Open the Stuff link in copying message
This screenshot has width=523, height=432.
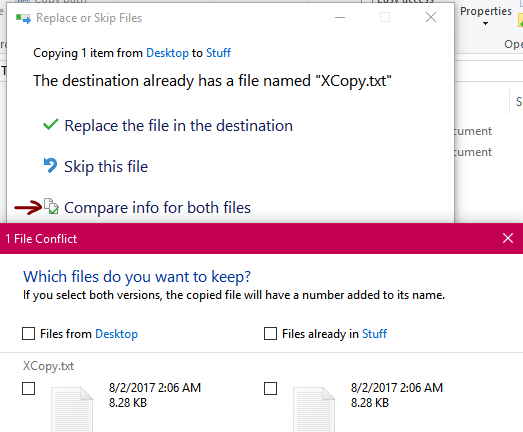click(x=218, y=53)
